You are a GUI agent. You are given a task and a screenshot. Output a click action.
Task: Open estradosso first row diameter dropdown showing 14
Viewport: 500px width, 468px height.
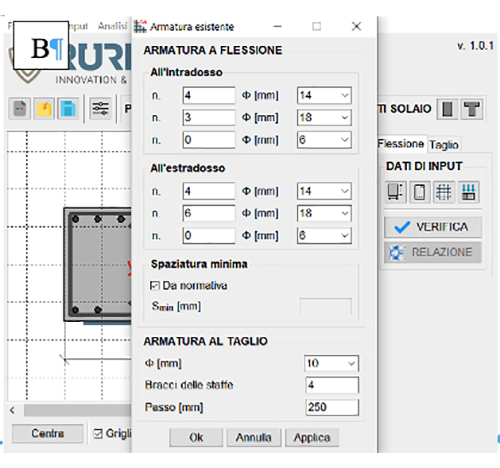point(324,191)
